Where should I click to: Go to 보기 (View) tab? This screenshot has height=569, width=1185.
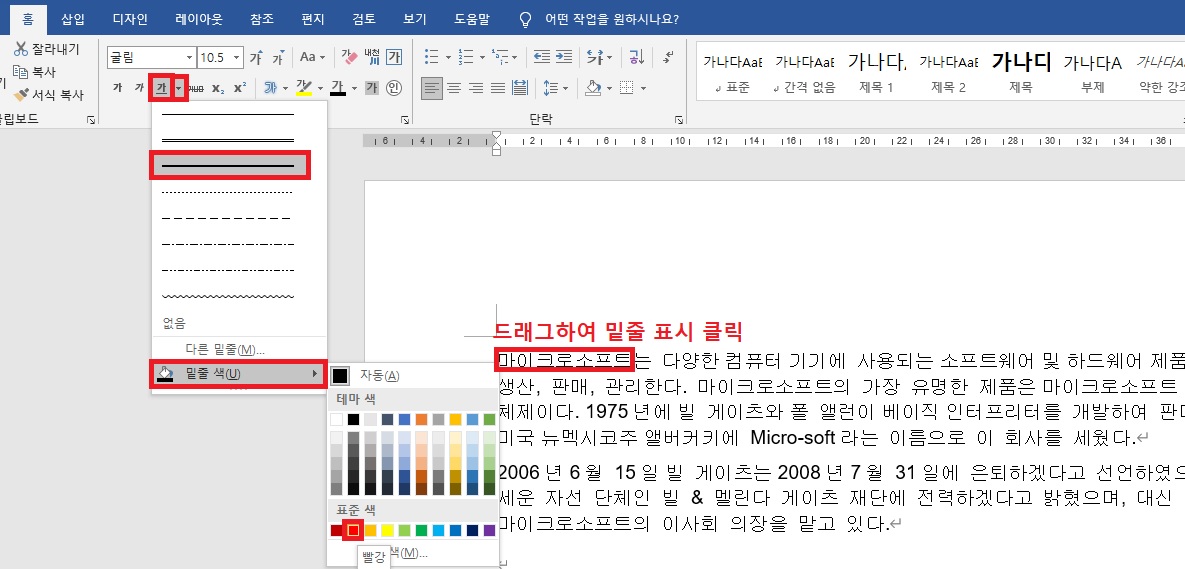coord(415,19)
